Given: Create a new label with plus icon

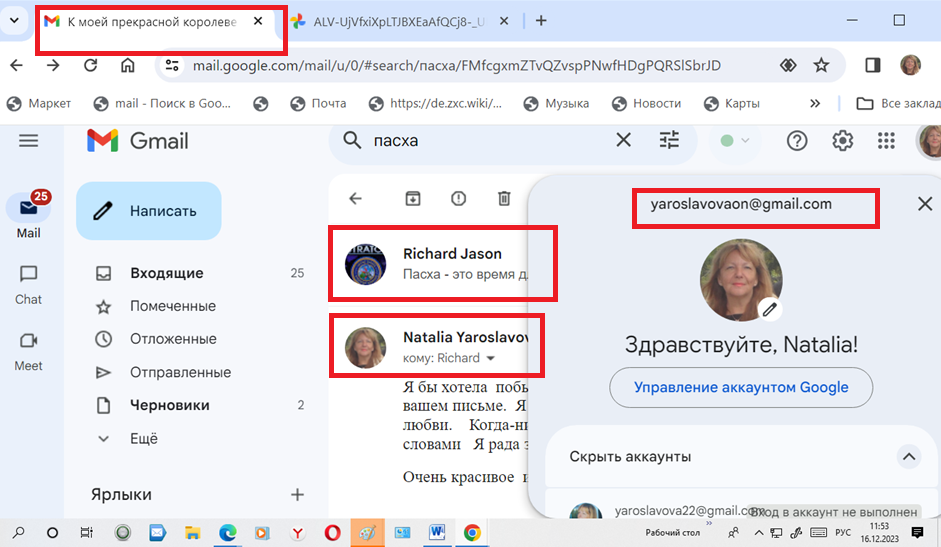Looking at the screenshot, I should [x=297, y=495].
